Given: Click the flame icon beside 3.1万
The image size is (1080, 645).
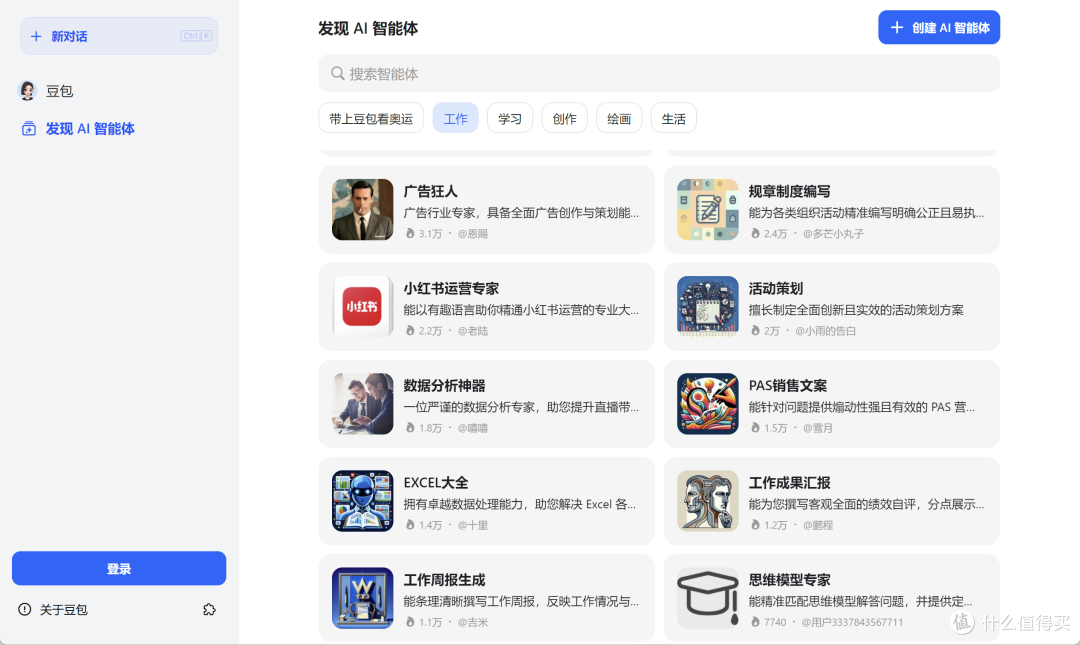Looking at the screenshot, I should pyautogui.click(x=410, y=234).
